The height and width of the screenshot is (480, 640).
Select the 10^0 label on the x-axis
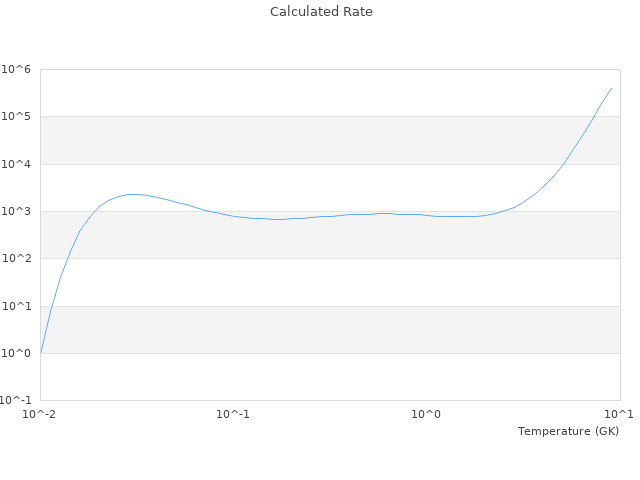[x=427, y=414]
